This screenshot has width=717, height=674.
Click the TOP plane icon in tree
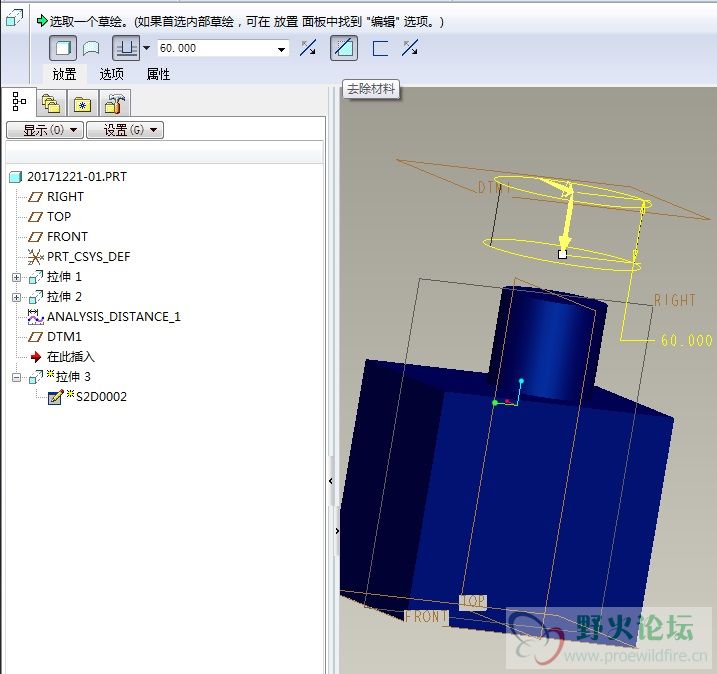35,217
